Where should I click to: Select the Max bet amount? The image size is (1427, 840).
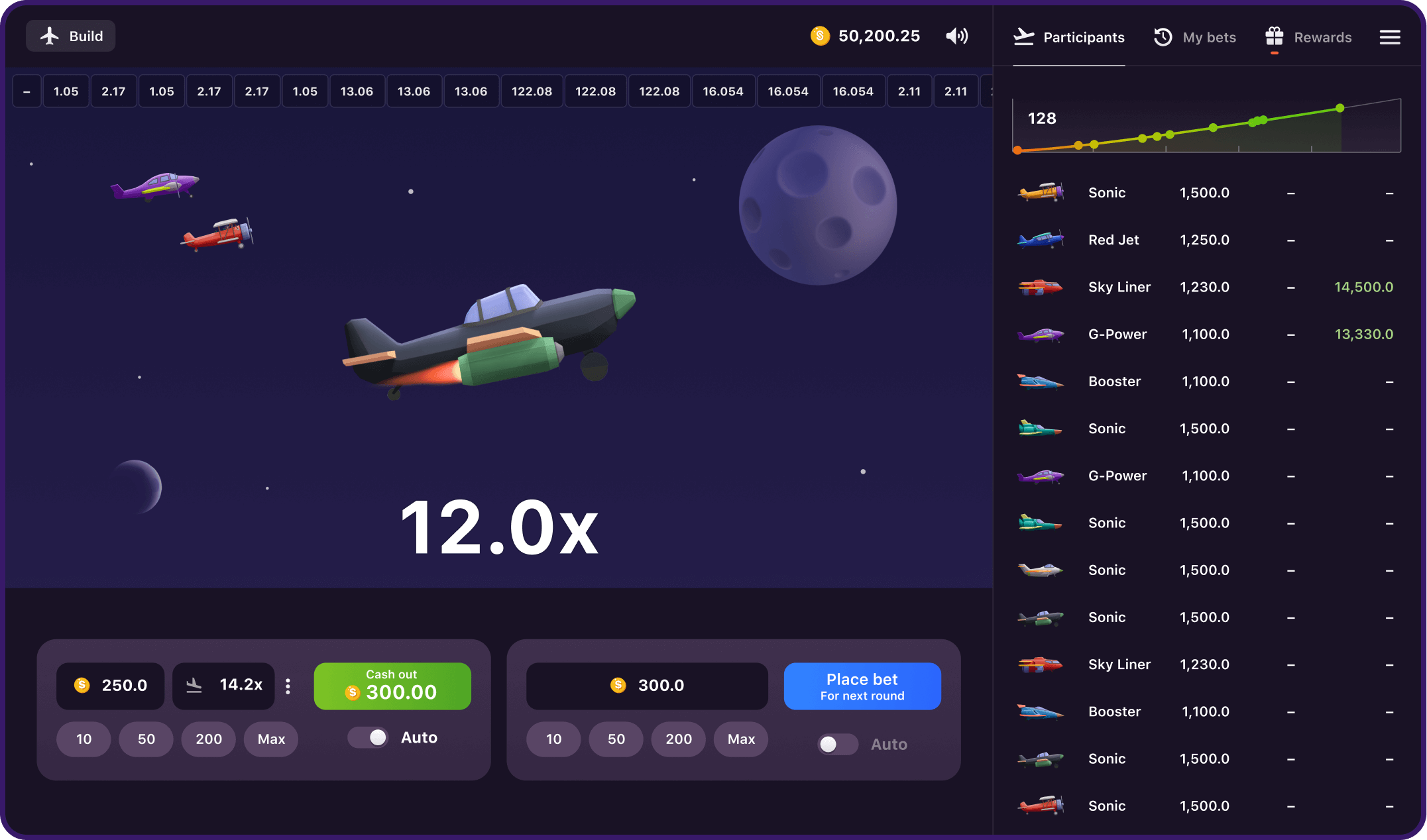270,739
